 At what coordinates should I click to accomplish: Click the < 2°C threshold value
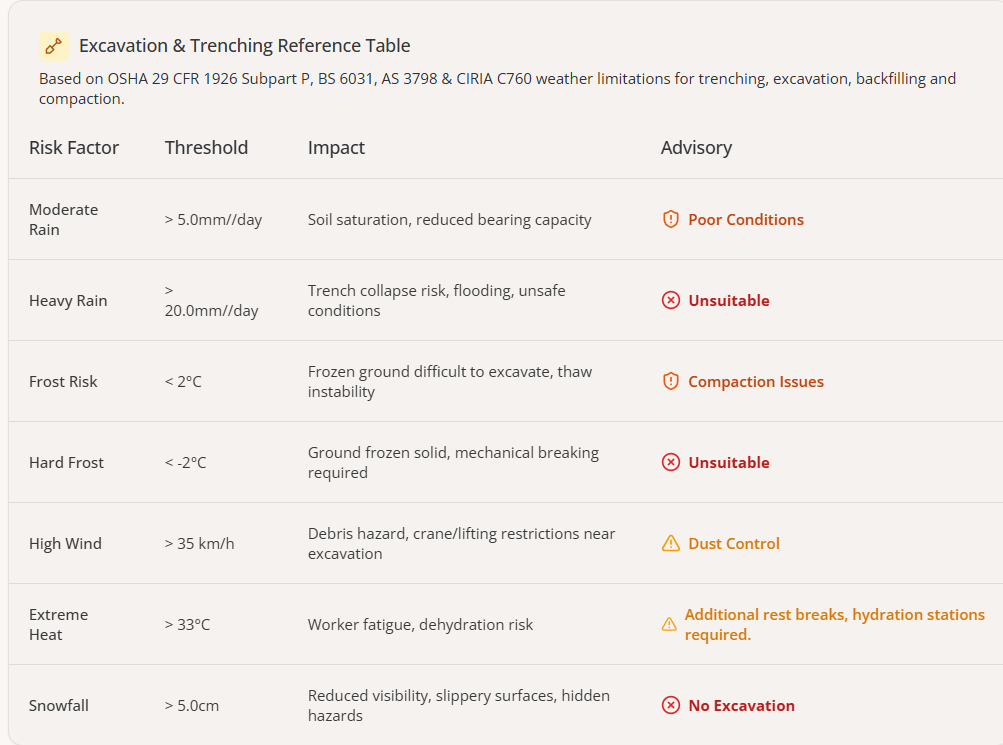point(183,382)
